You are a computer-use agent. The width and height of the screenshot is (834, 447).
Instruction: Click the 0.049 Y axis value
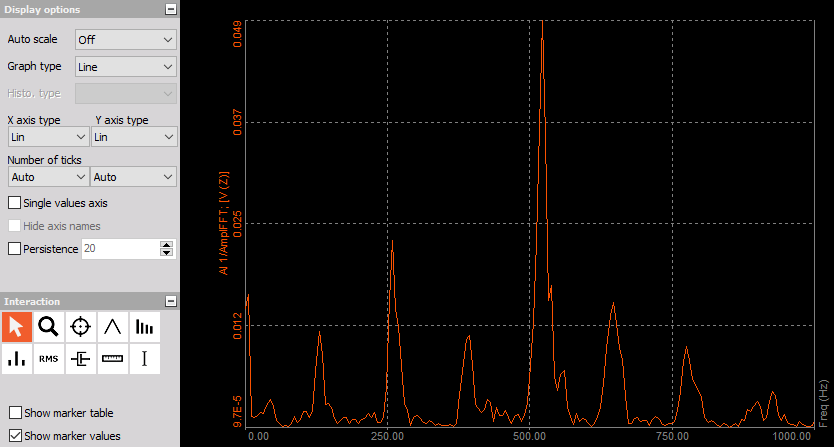coord(237,34)
